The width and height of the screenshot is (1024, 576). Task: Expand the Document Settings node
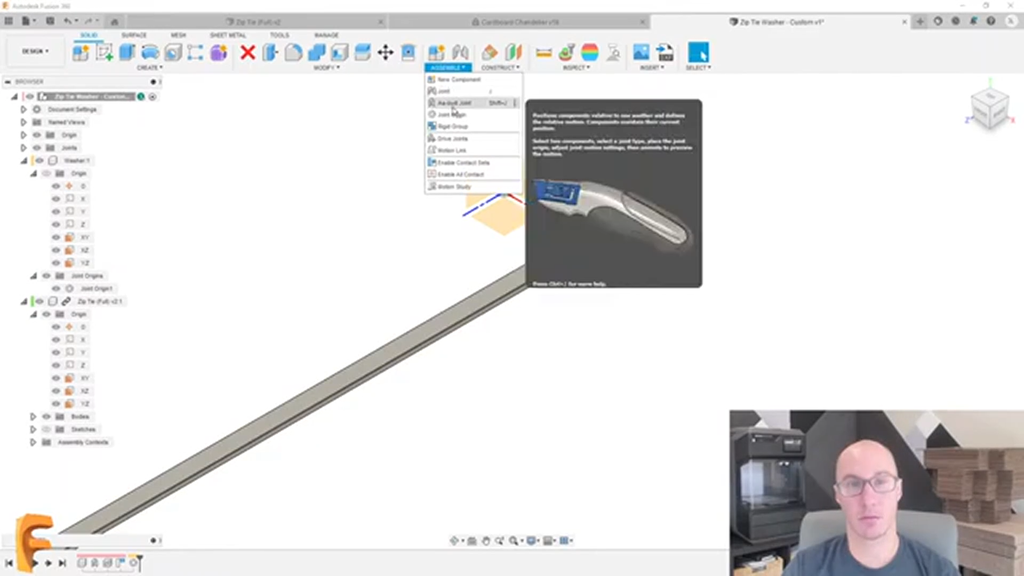pos(23,109)
